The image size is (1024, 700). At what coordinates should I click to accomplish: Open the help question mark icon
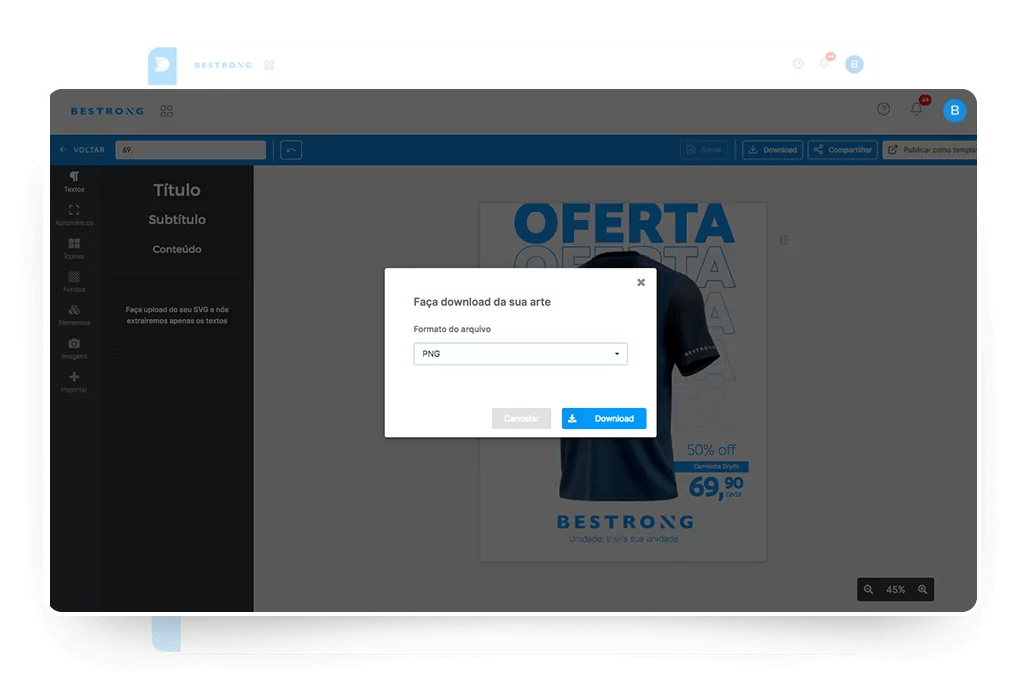pyautogui.click(x=883, y=109)
